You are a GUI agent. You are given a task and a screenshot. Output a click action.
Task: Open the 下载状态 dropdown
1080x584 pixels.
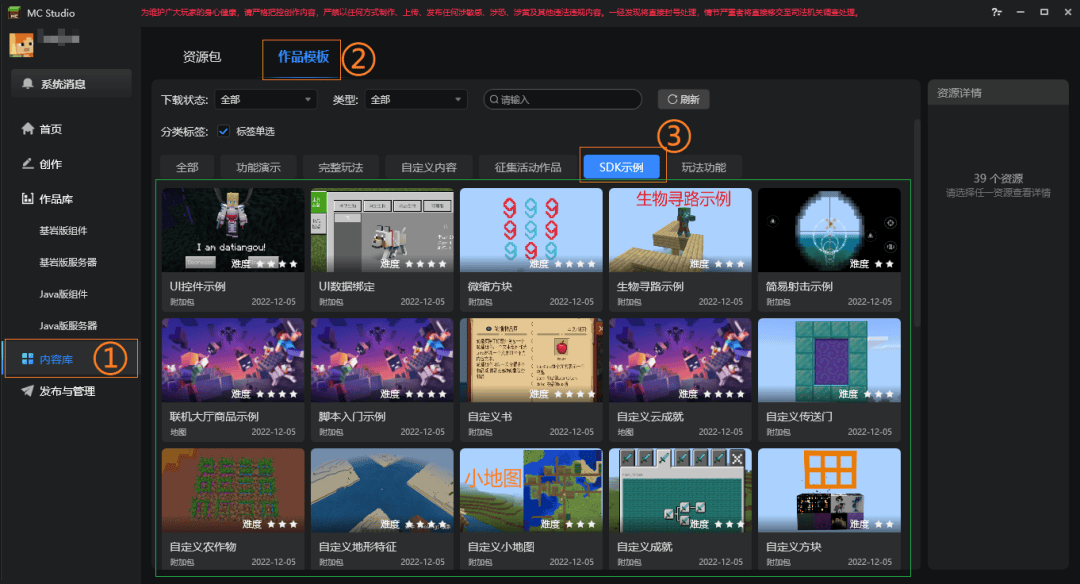coord(266,100)
